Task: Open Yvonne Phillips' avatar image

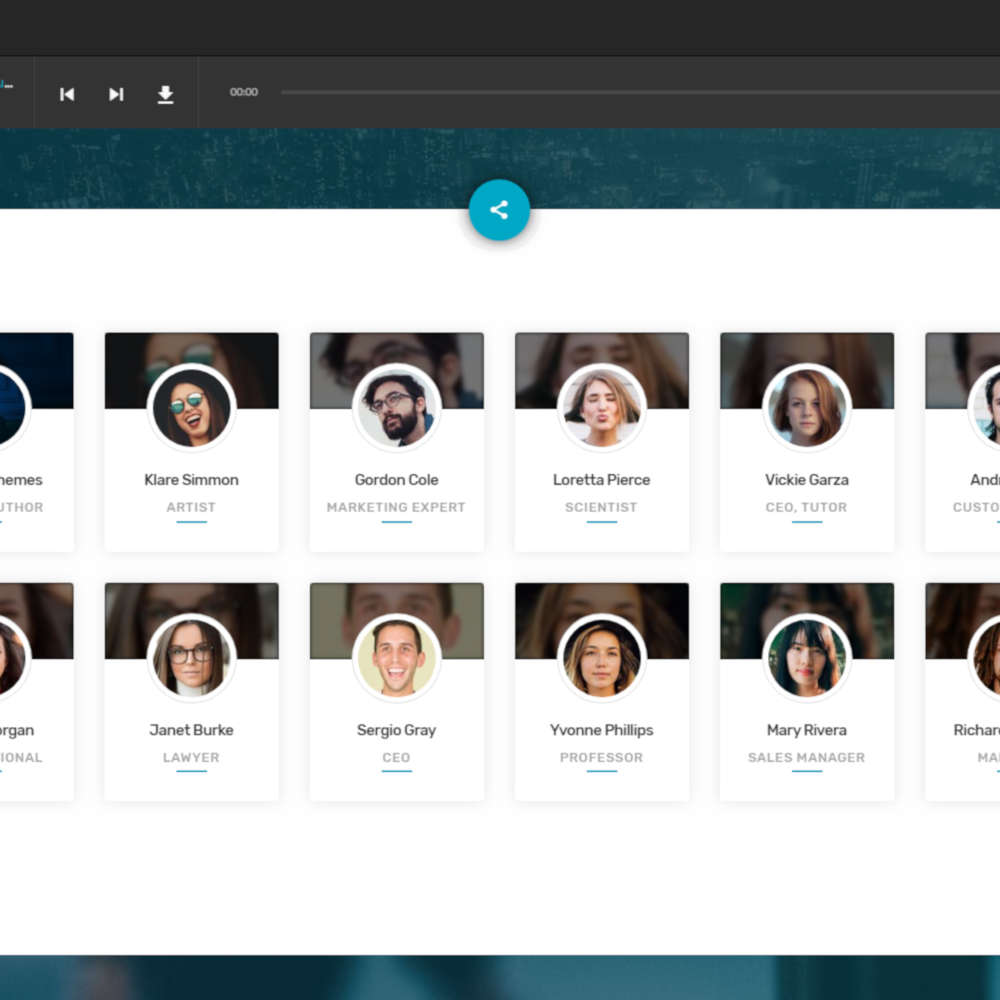Action: 602,658
